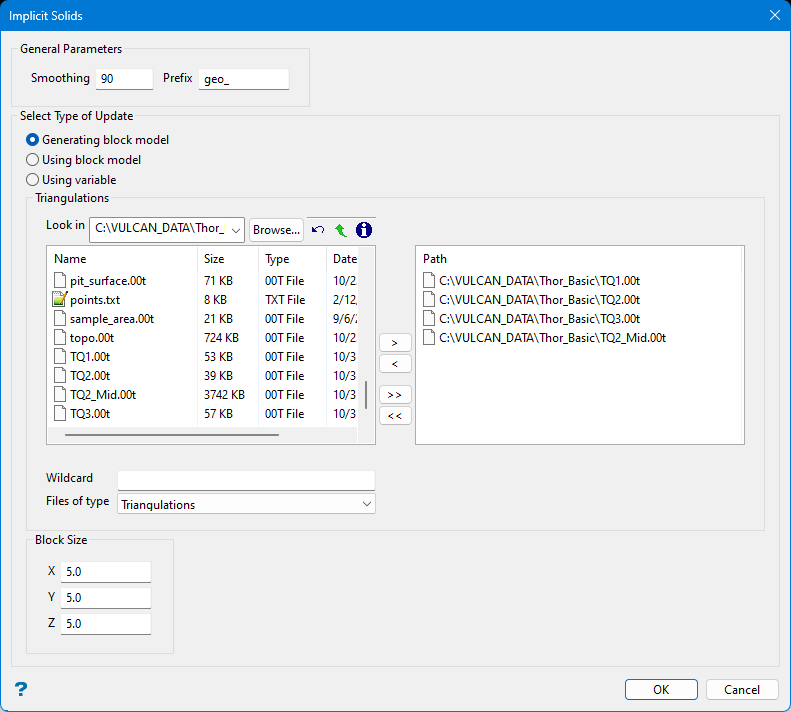The height and width of the screenshot is (712, 791).
Task: Click the green up-folder arrow icon
Action: point(340,230)
